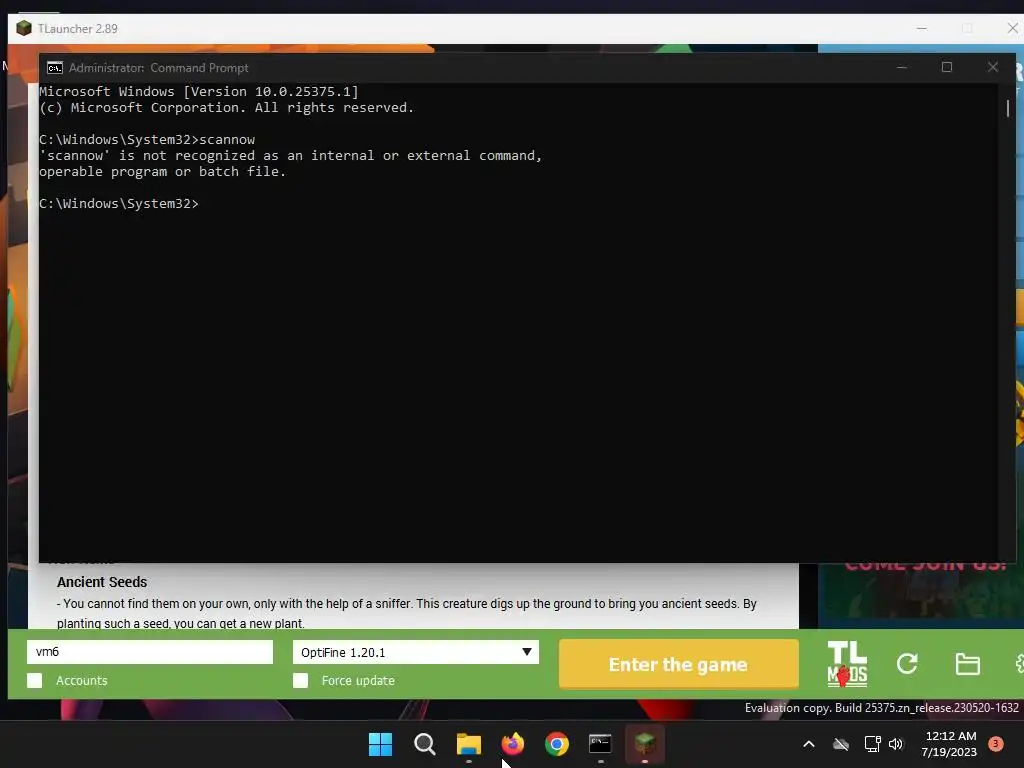Click the refresh icon in TLauncher
The width and height of the screenshot is (1024, 768).
907,664
